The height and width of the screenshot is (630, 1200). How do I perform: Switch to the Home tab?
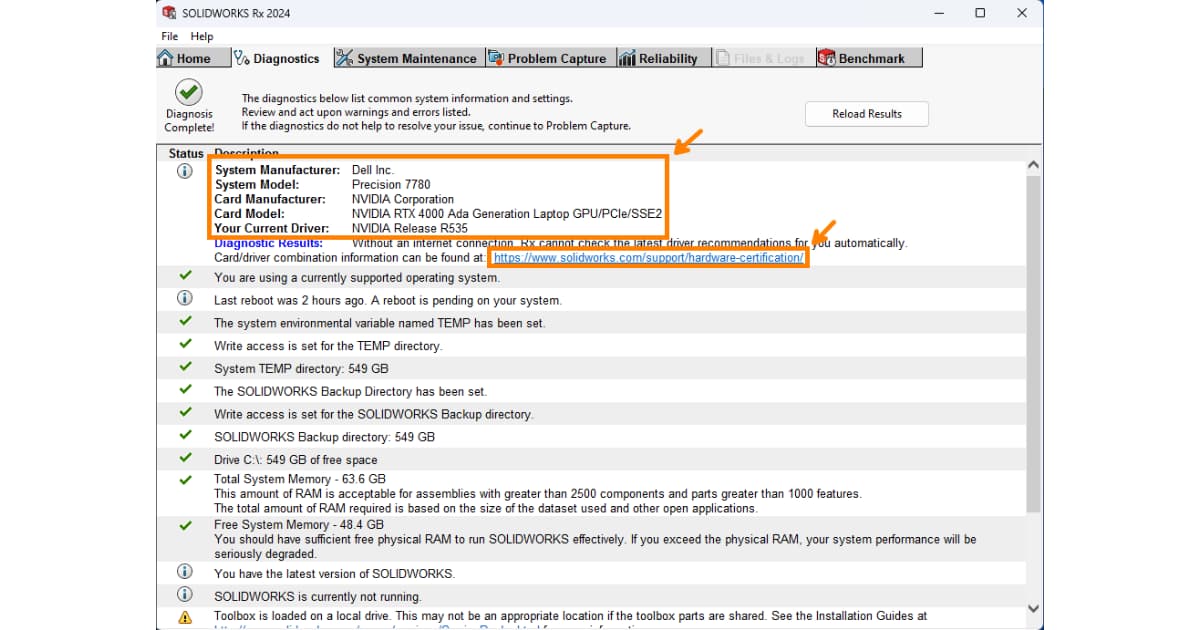click(184, 58)
